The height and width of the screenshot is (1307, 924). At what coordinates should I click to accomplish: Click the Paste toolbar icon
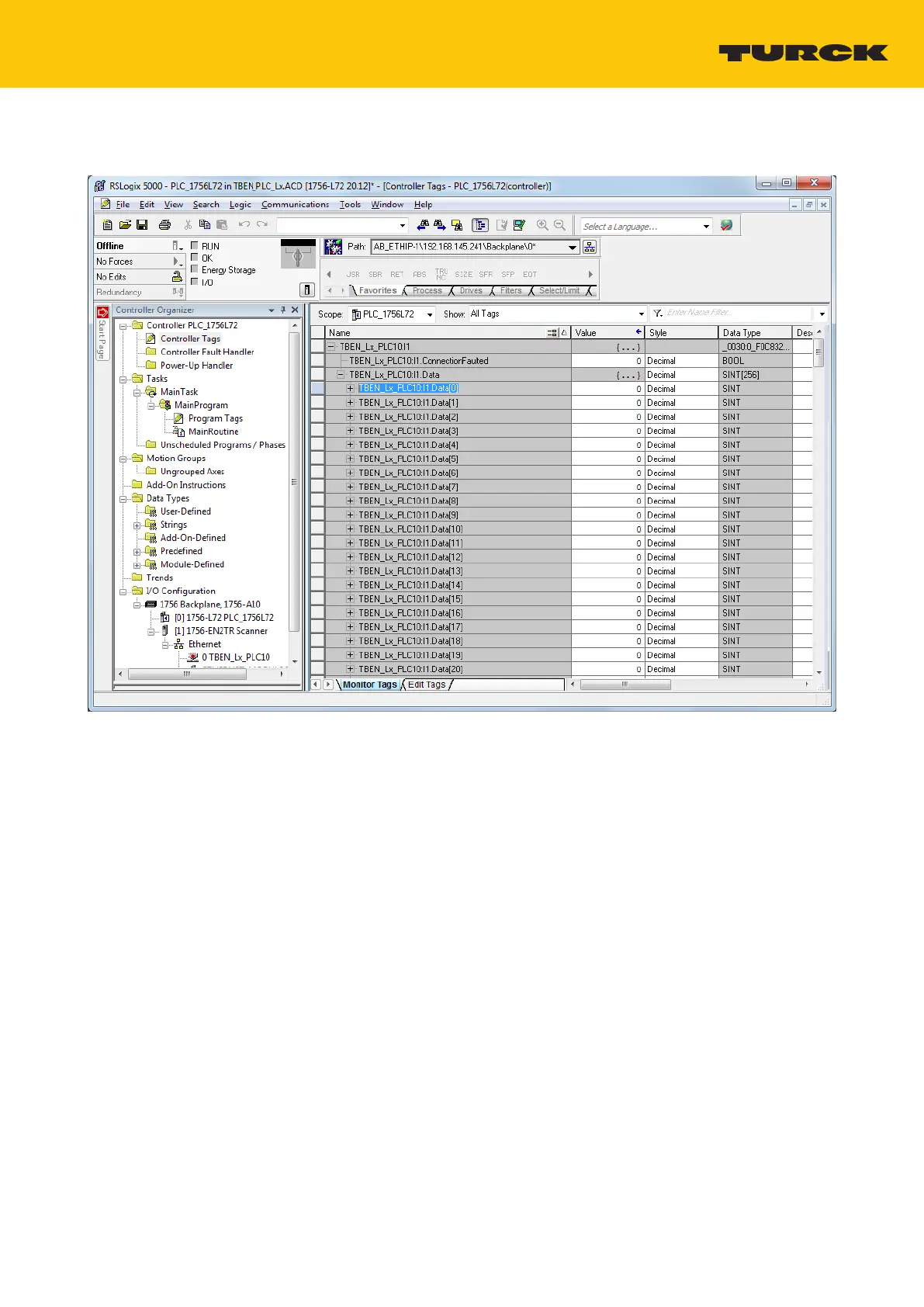222,225
